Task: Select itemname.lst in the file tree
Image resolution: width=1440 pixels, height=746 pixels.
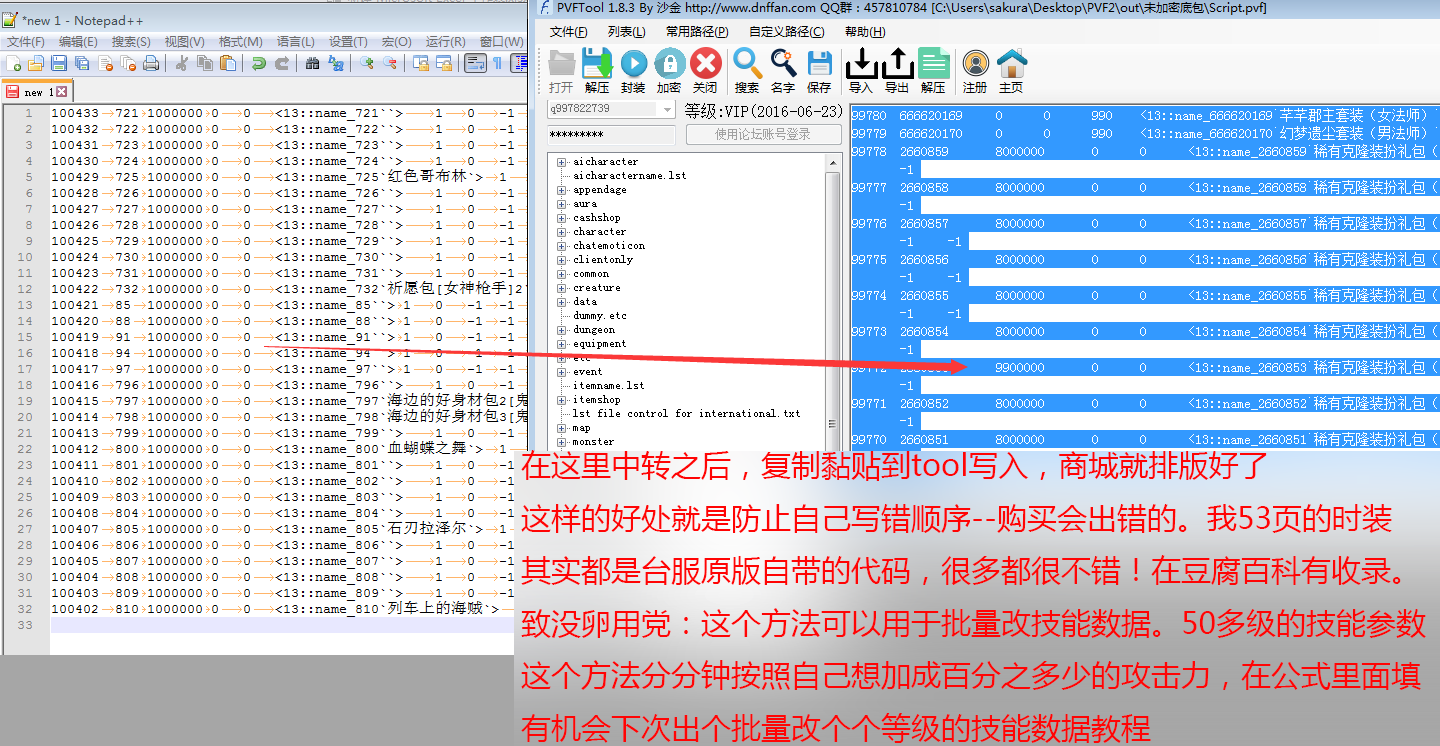Action: [x=608, y=386]
